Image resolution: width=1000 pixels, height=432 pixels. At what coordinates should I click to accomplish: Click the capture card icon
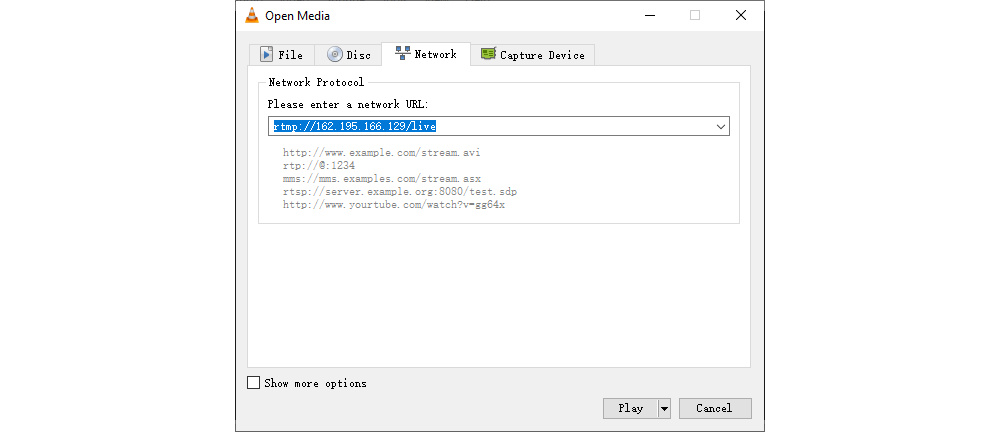pos(488,55)
